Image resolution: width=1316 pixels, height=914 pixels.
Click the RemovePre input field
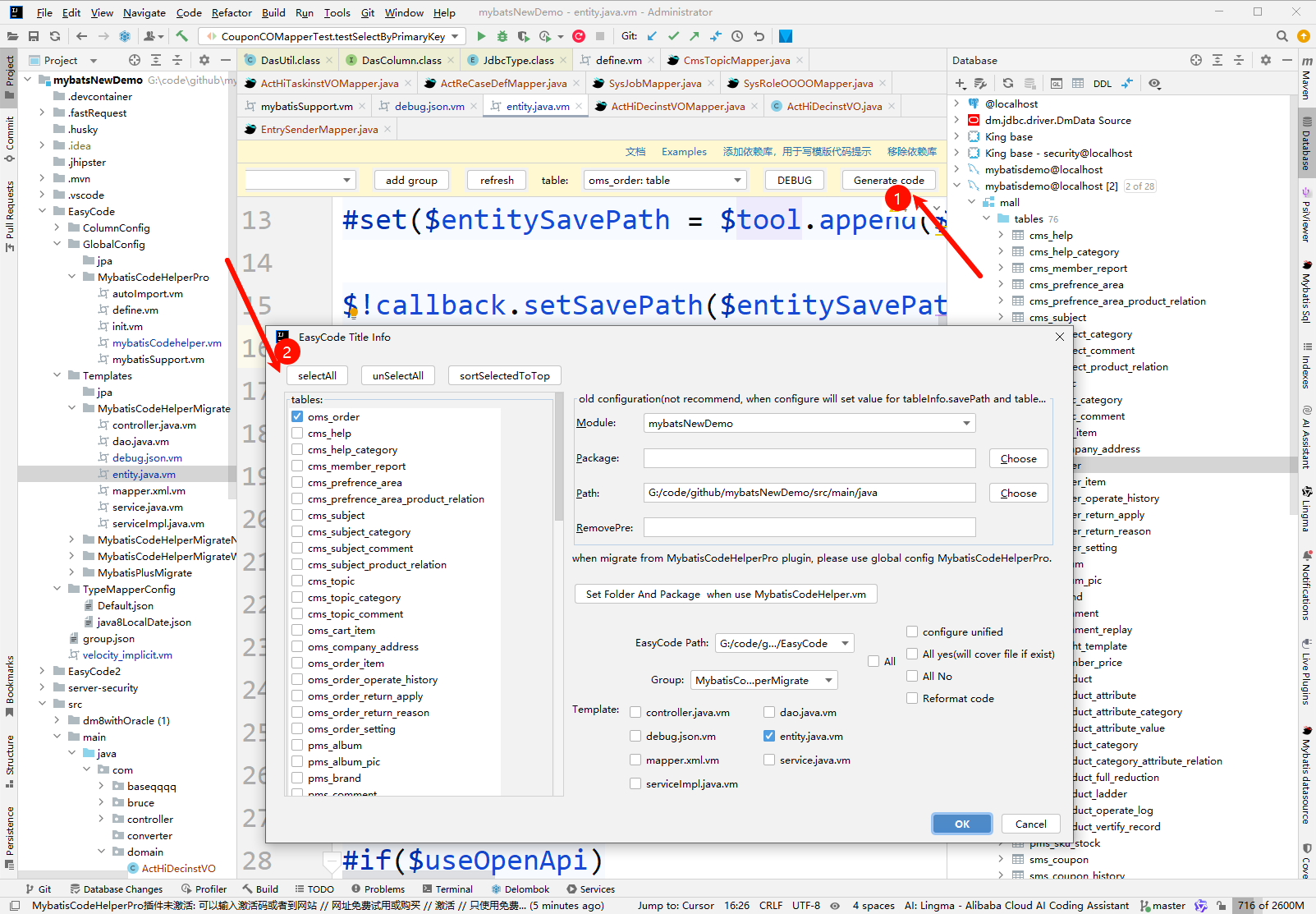click(x=809, y=527)
